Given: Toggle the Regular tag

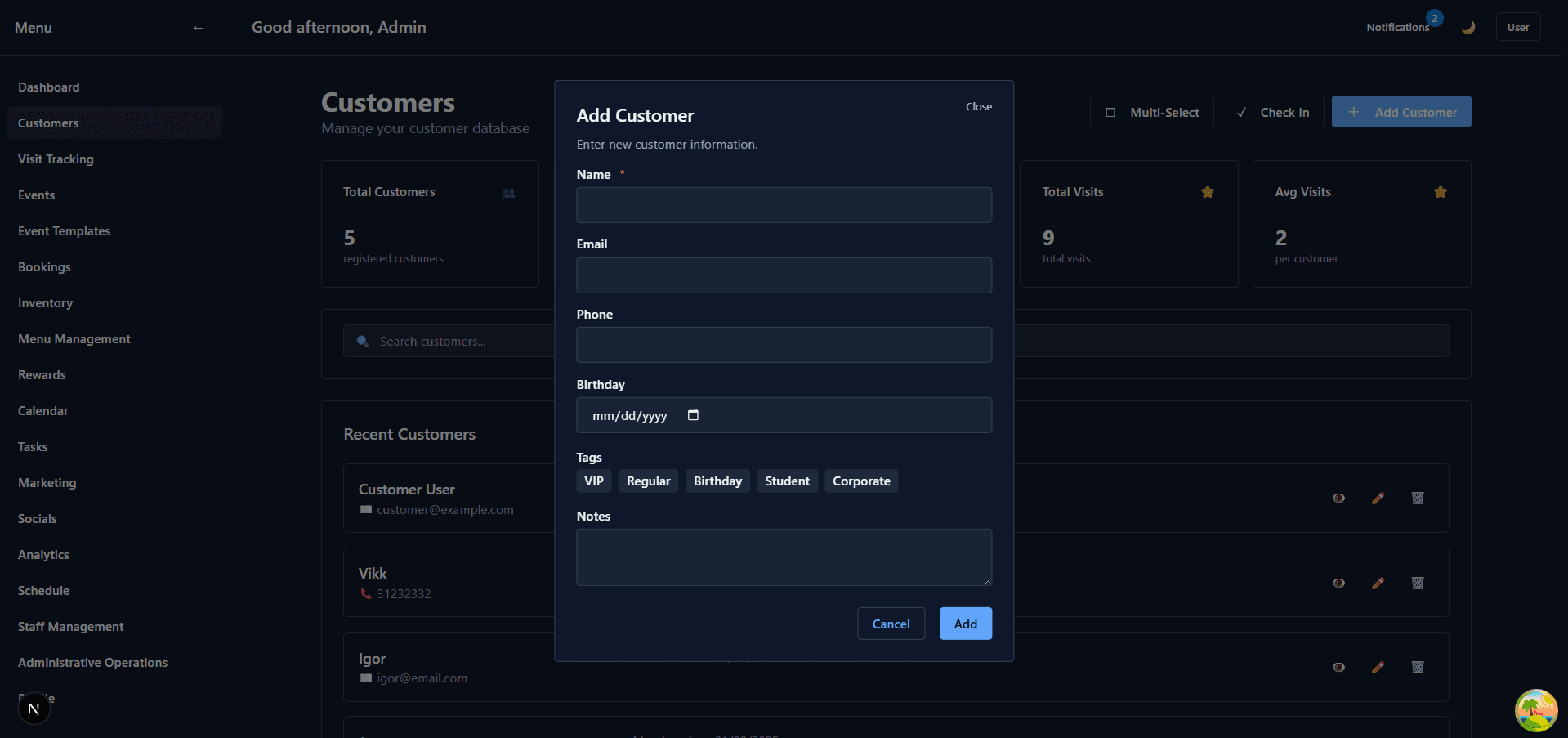Looking at the screenshot, I should (649, 481).
